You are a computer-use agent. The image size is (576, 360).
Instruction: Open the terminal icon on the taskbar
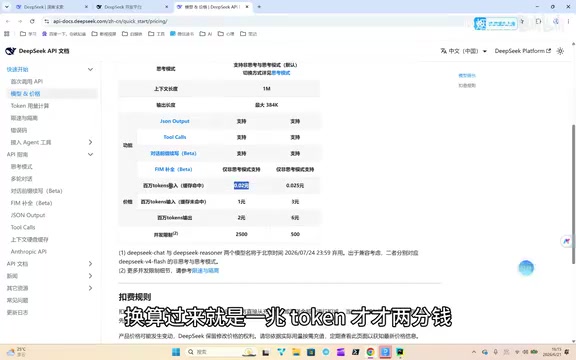[355, 352]
